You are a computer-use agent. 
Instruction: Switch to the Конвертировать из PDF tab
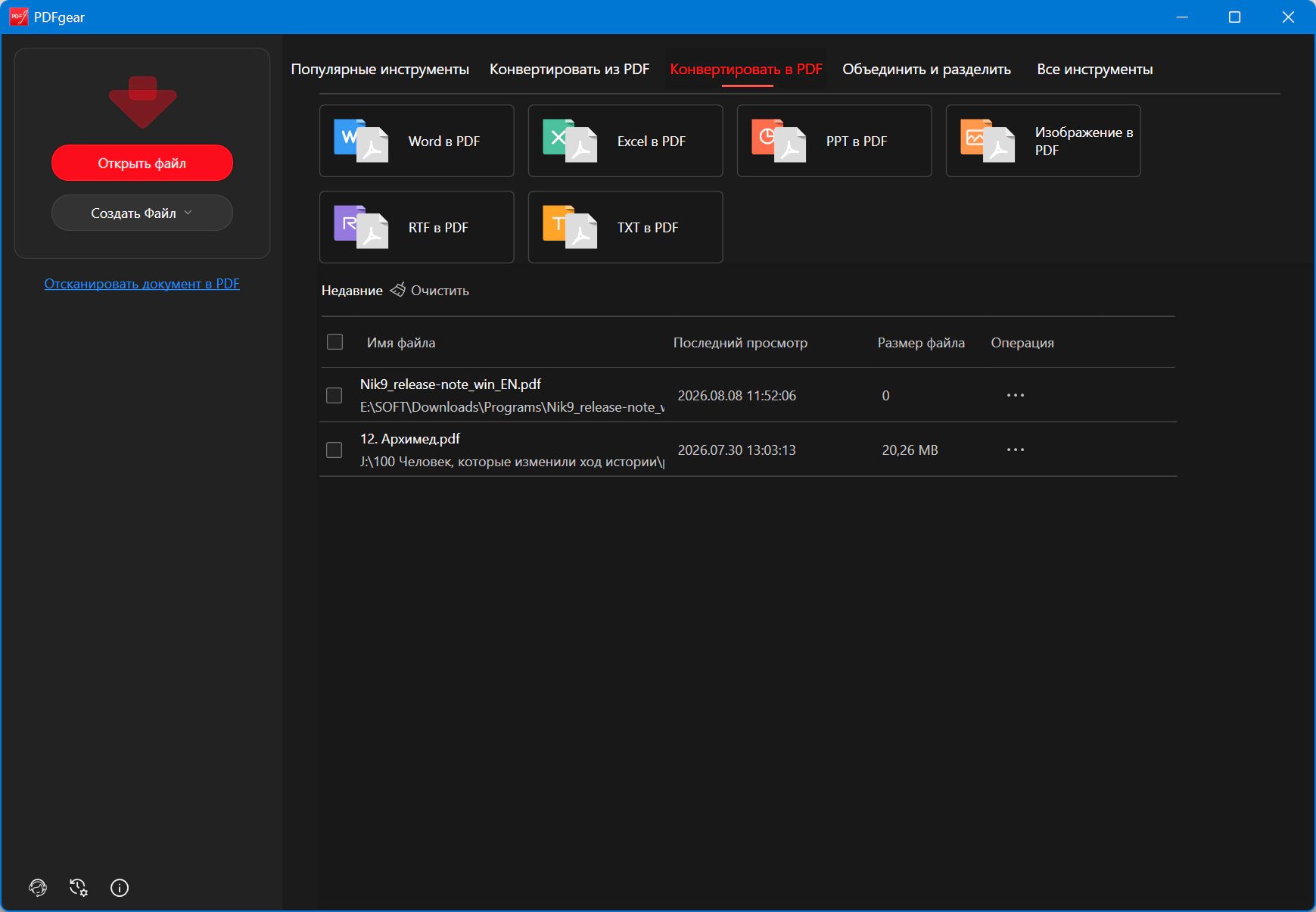coord(569,69)
